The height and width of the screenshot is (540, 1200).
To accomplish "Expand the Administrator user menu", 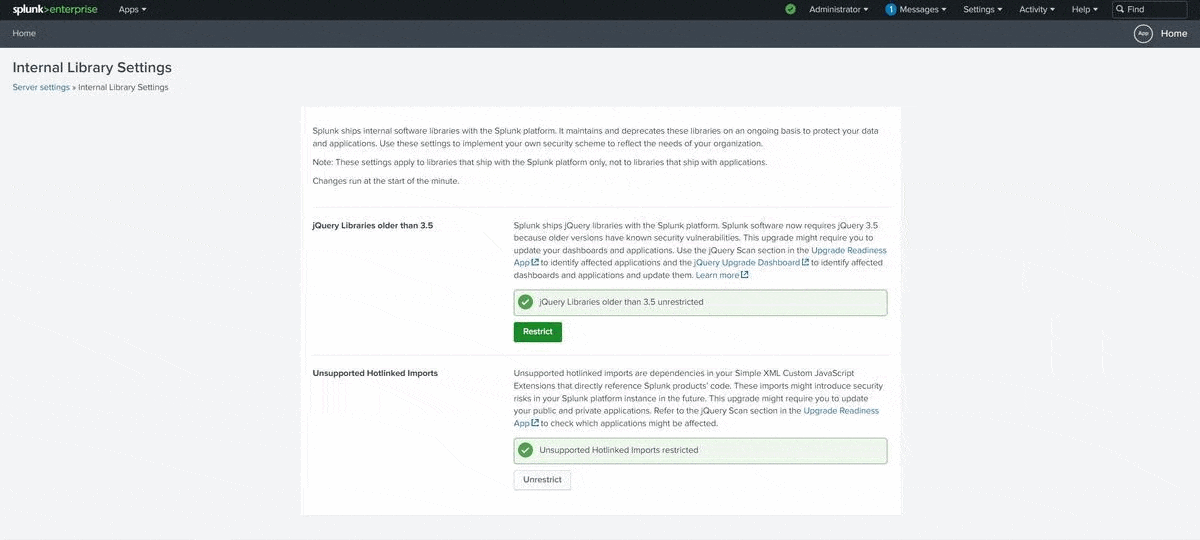I will 838,9.
